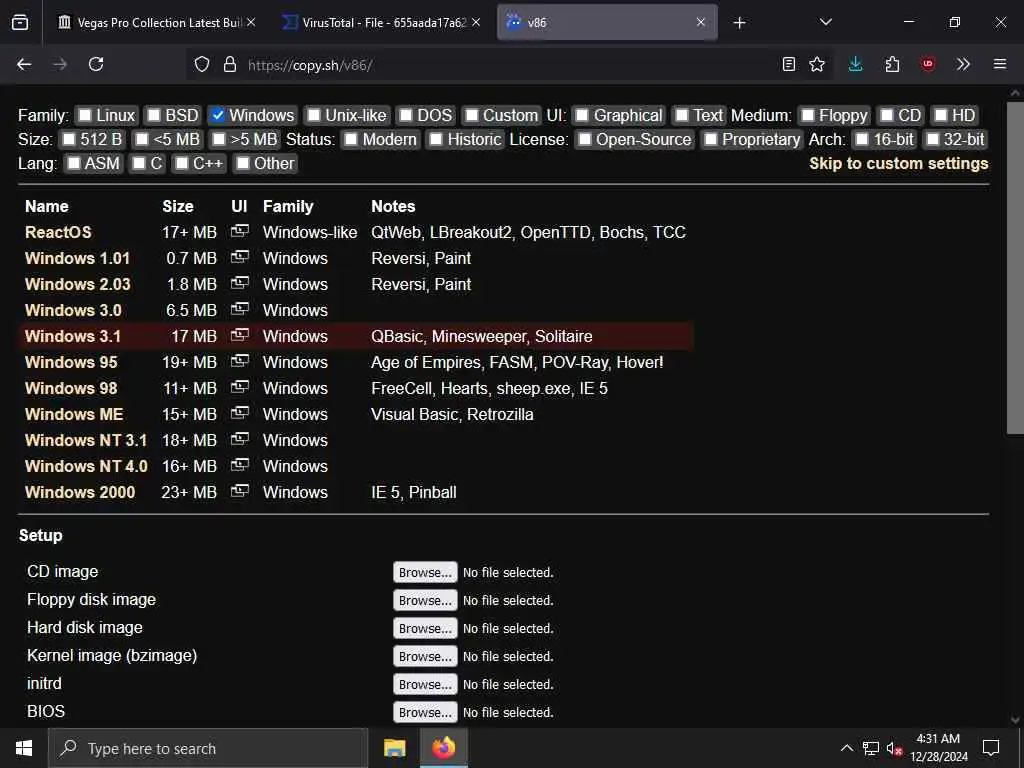This screenshot has height=768, width=1024.
Task: Click the graphical UI icon for ReactOS
Action: click(x=240, y=231)
